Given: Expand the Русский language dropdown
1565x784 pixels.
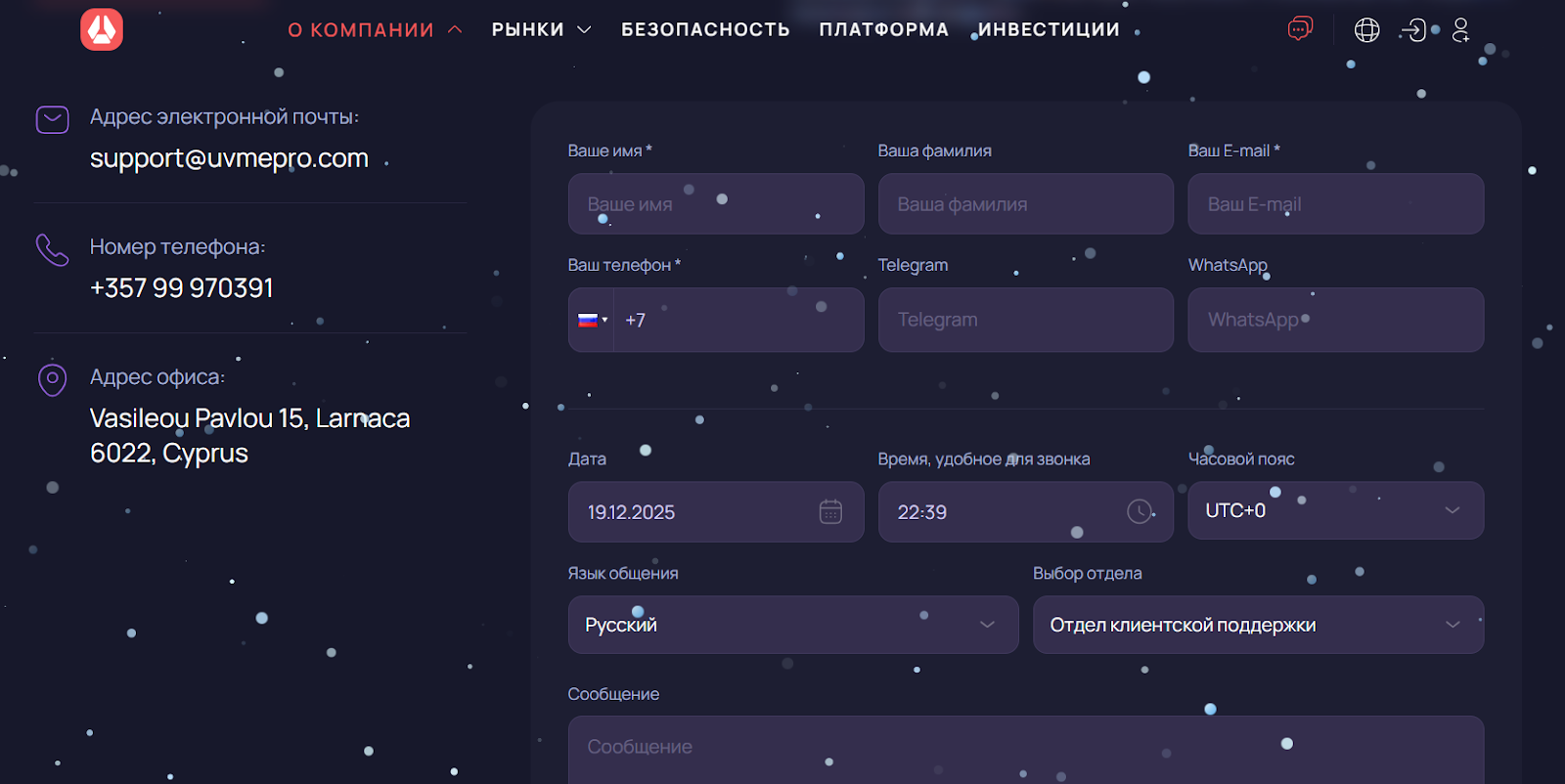Looking at the screenshot, I should coord(792,625).
